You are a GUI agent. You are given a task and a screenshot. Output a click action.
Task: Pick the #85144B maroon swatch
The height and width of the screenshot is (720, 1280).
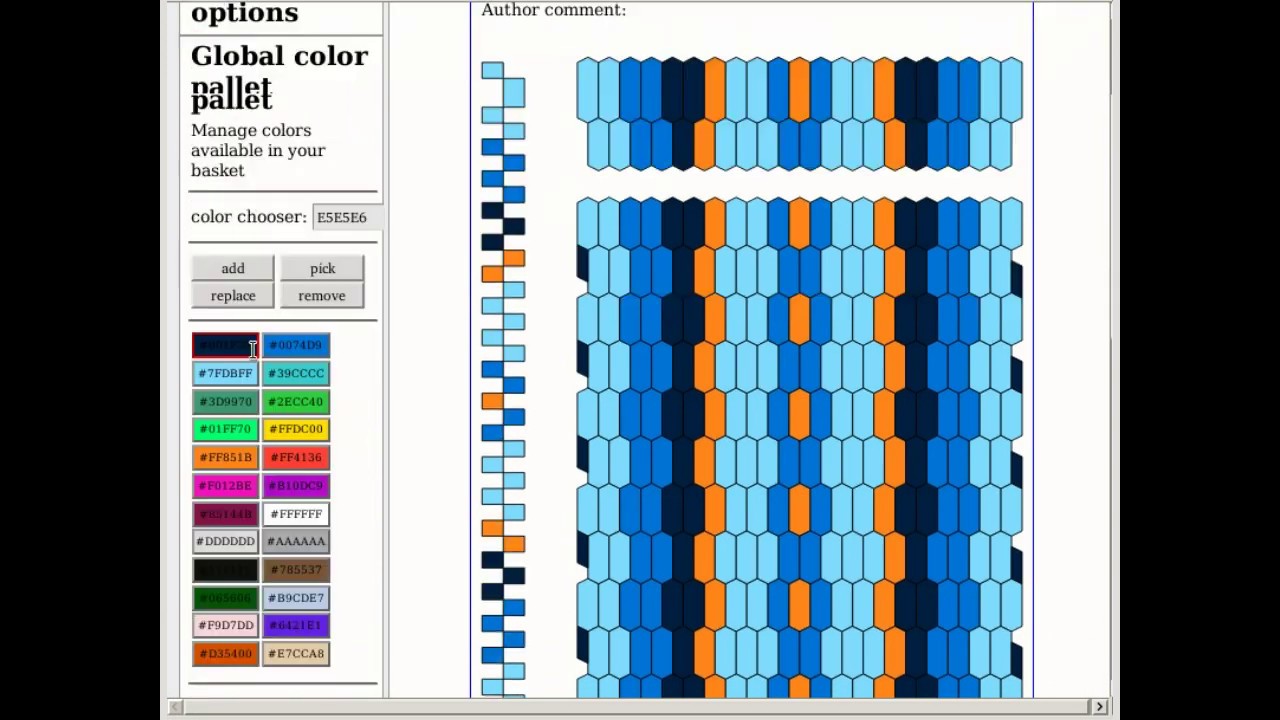[225, 513]
